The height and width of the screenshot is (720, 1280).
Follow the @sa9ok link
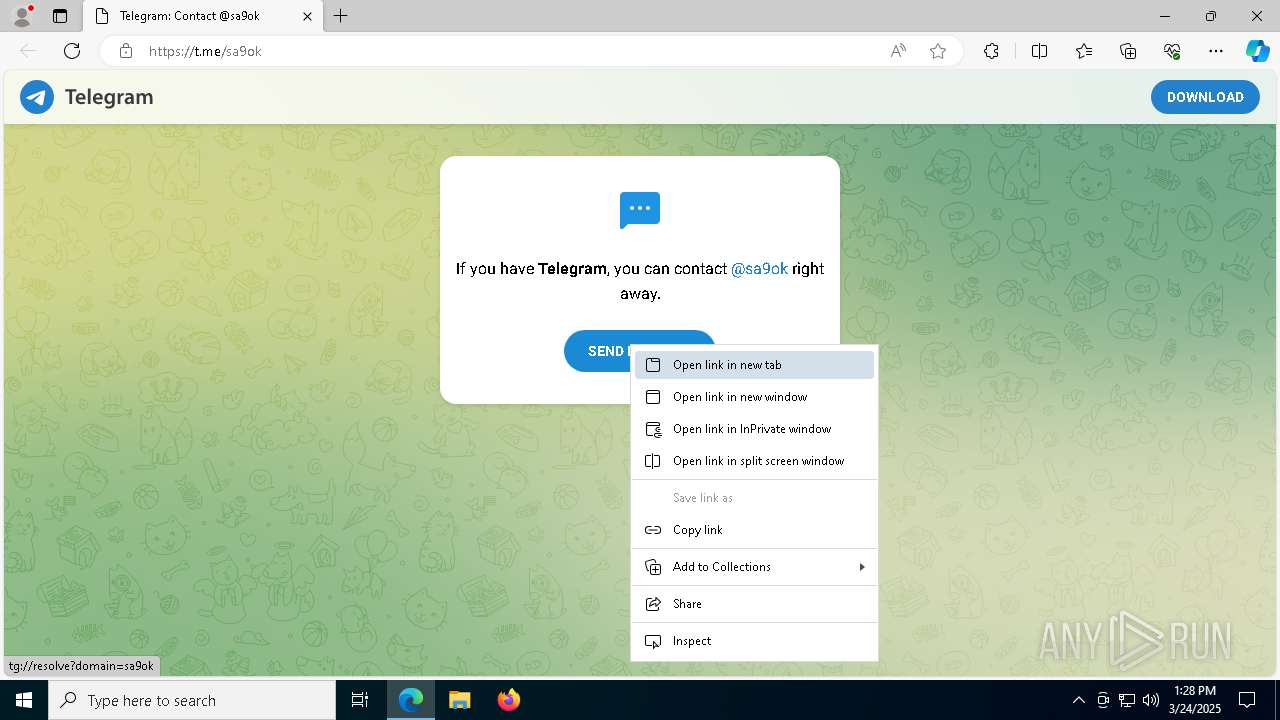(x=759, y=268)
